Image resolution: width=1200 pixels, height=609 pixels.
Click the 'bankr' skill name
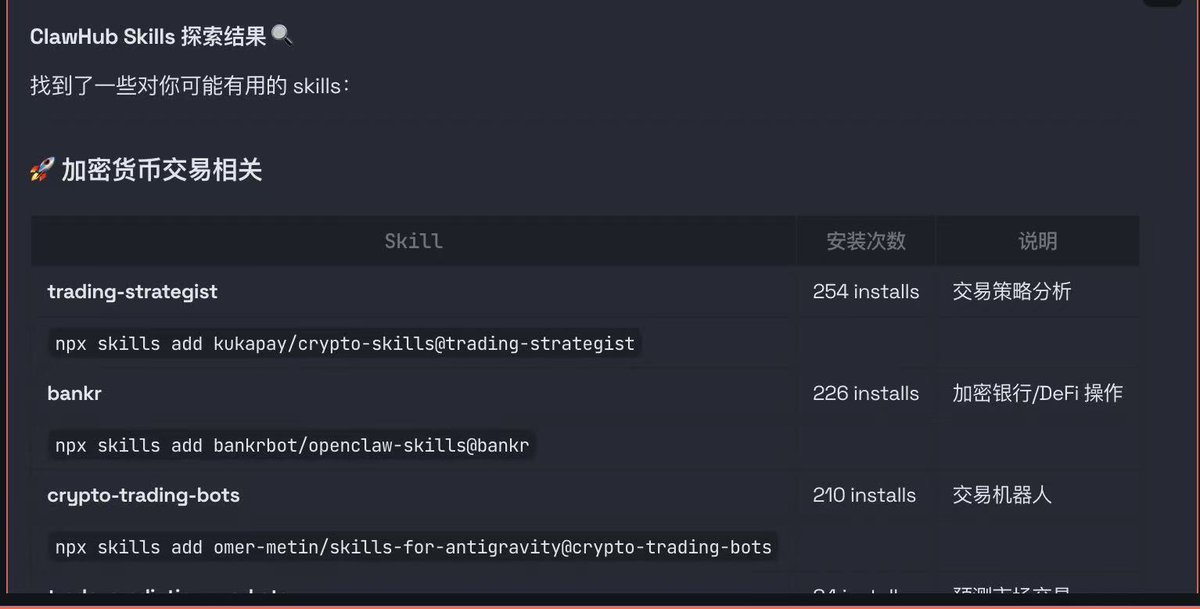pyautogui.click(x=74, y=393)
